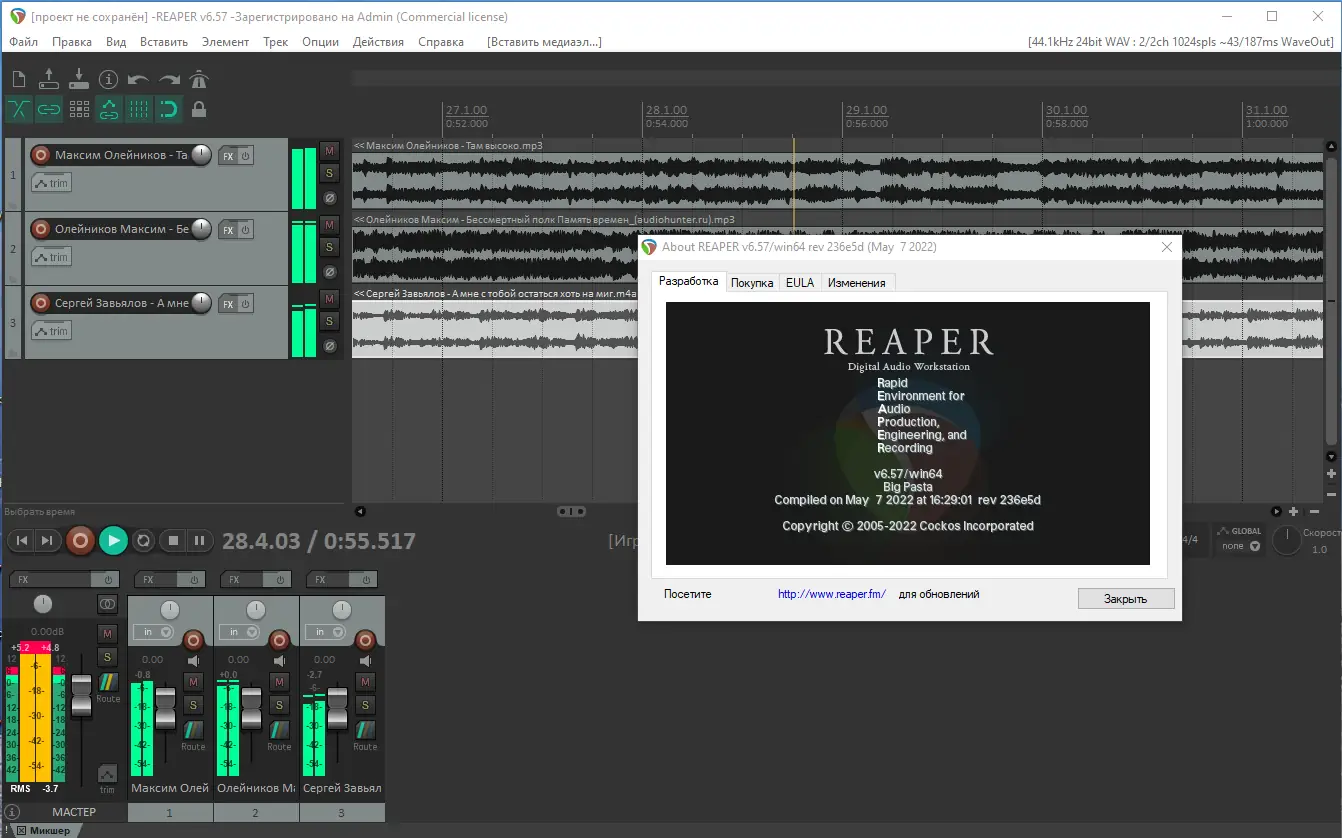This screenshot has width=1342, height=838.
Task: Arm track 3 Сергей Завьялов for recording
Action: coord(40,303)
